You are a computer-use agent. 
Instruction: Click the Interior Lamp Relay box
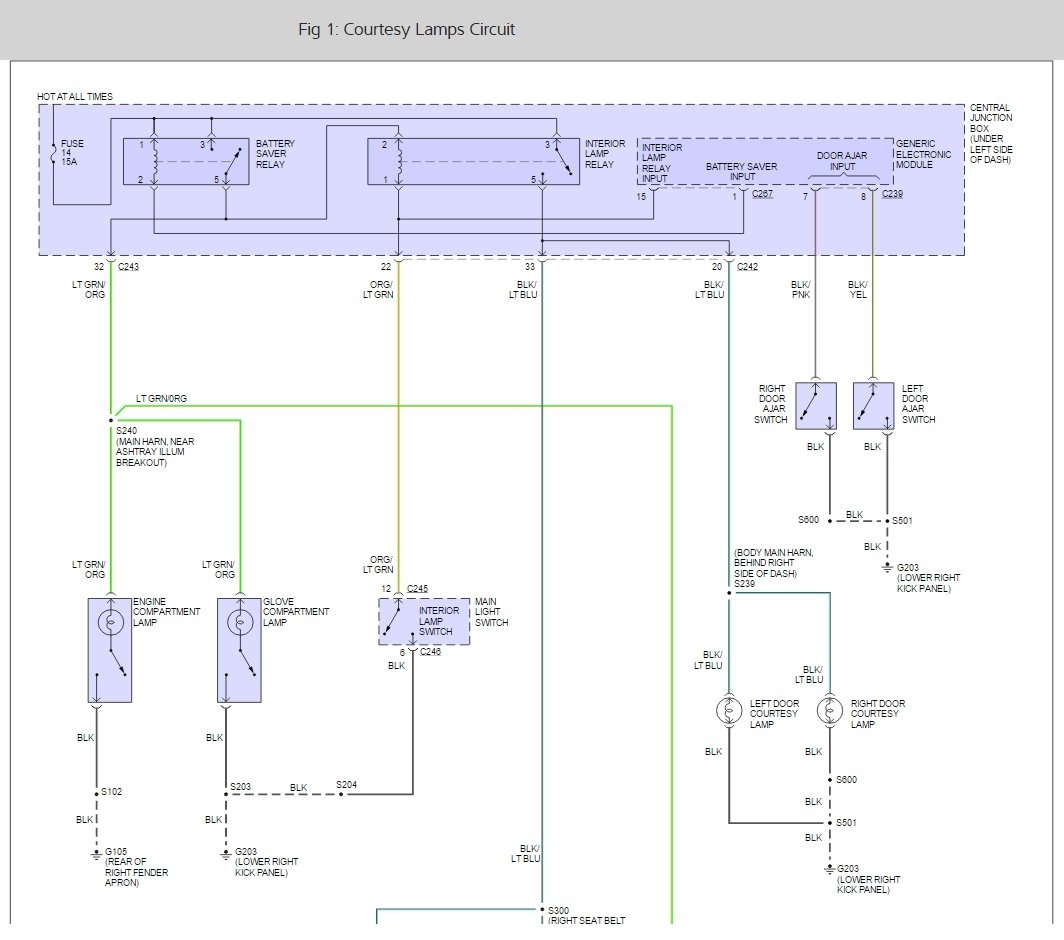pyautogui.click(x=472, y=161)
